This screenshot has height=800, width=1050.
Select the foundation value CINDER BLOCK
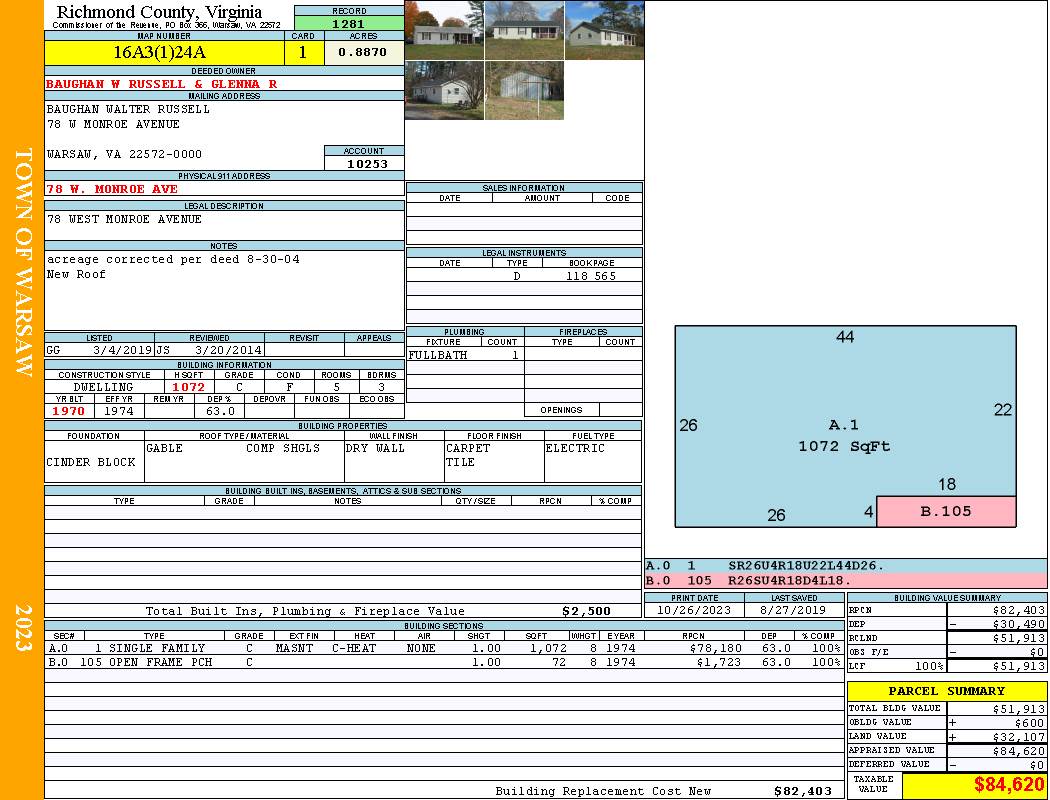pos(90,462)
